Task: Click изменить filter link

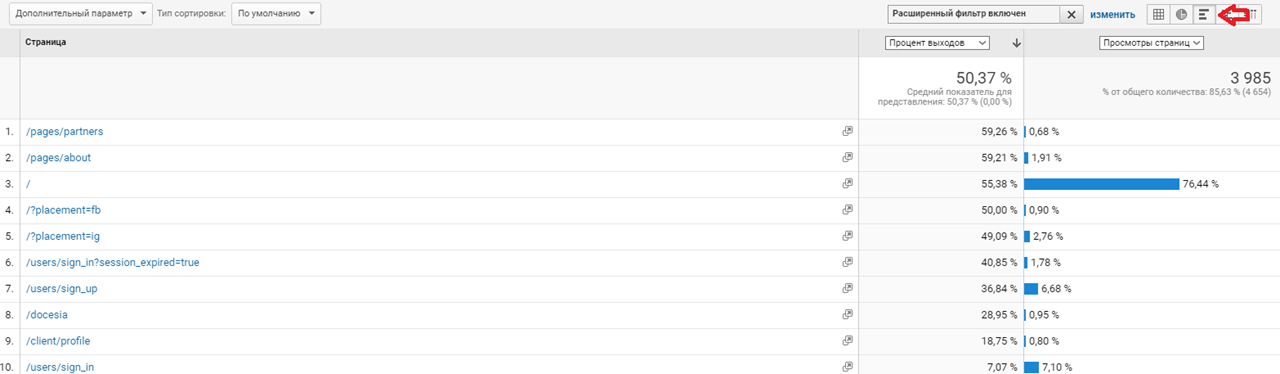Action: pos(1113,15)
